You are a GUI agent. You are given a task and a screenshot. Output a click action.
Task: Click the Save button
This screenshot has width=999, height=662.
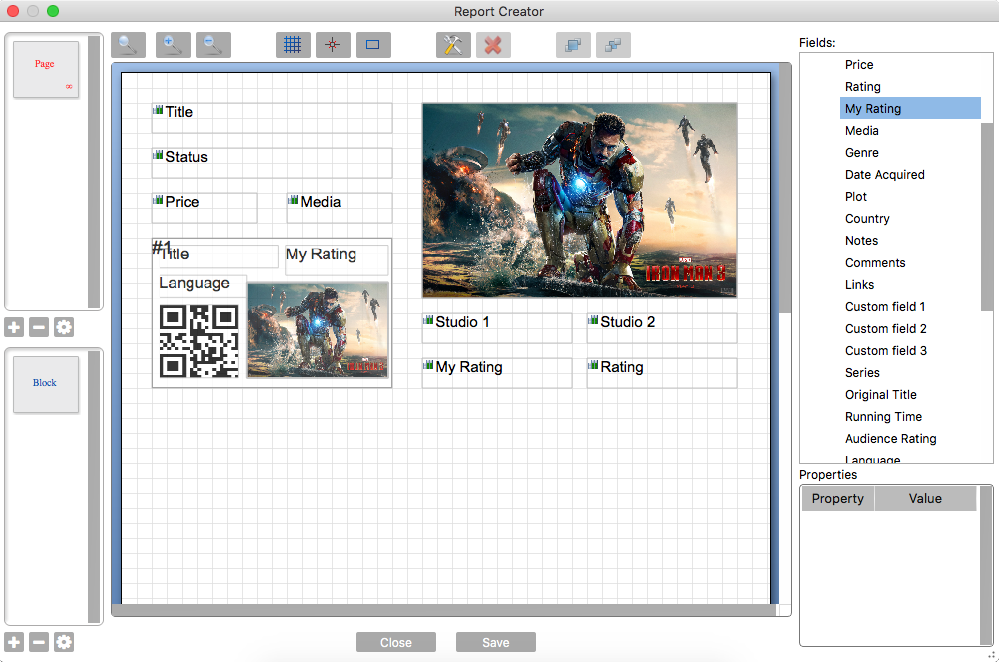(x=496, y=642)
